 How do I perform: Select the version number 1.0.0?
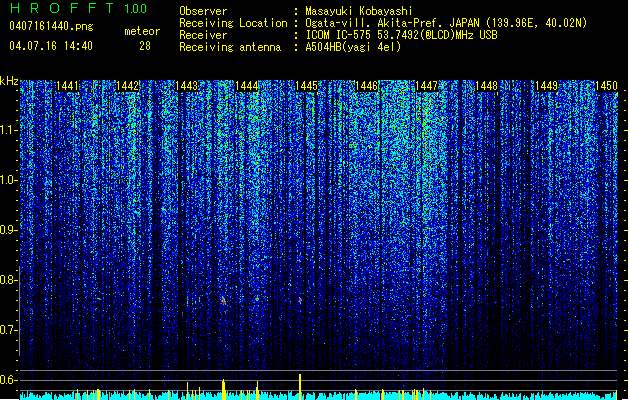tap(135, 8)
